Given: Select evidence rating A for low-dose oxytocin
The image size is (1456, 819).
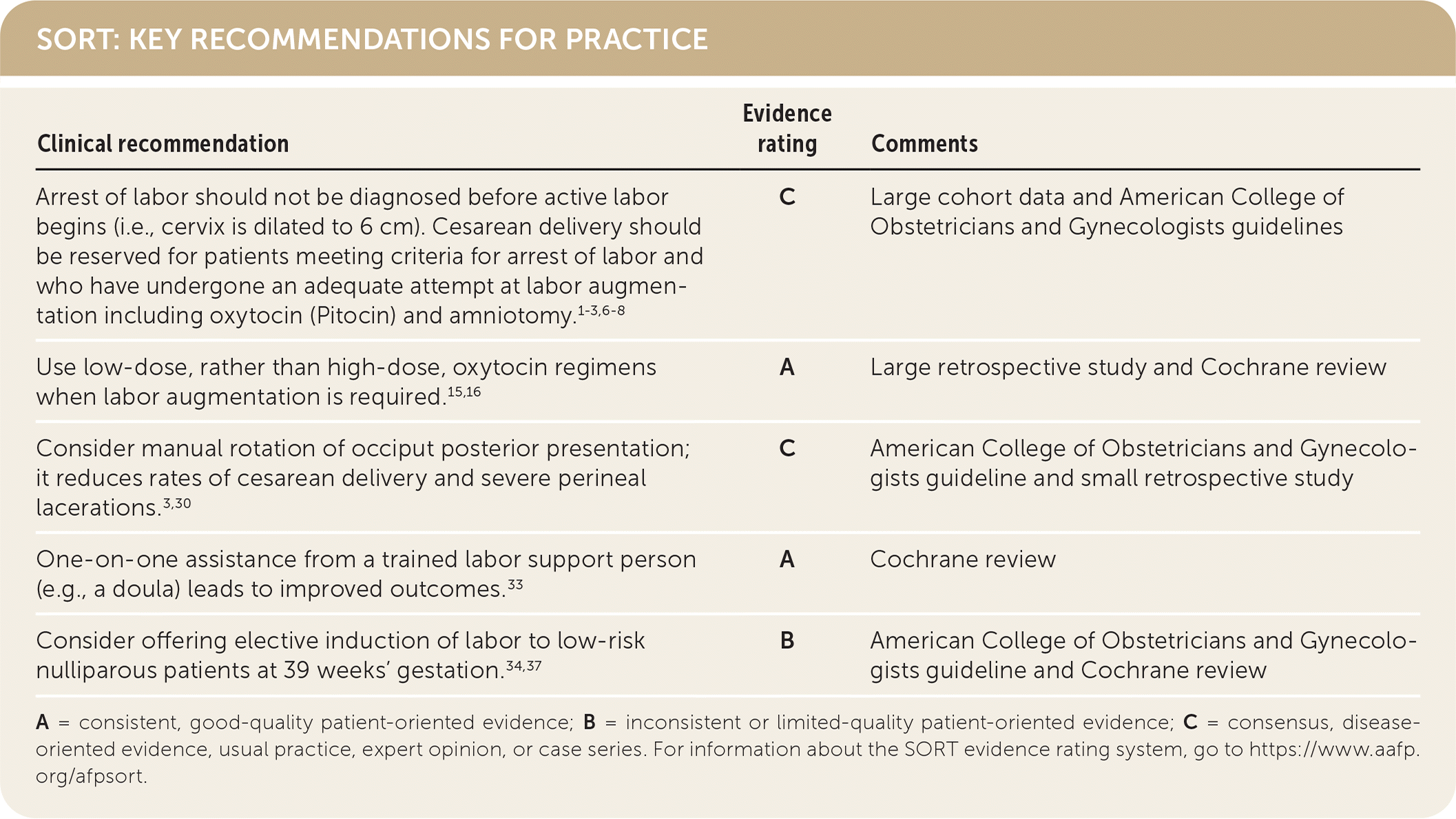Looking at the screenshot, I should 787,368.
